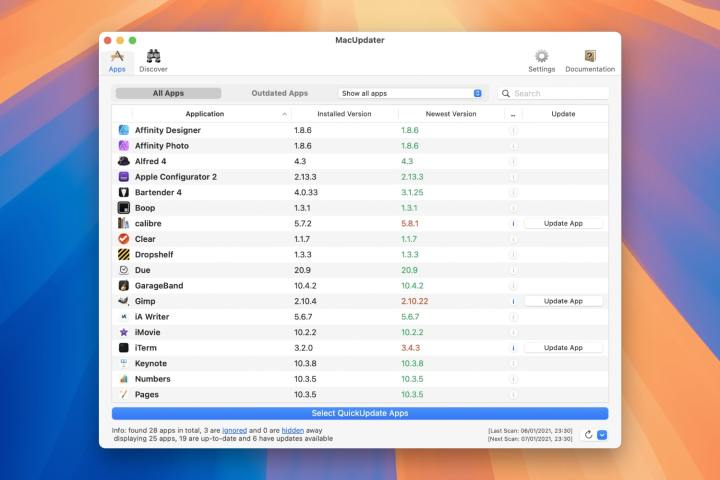
Task: Open the Documentation book icon
Action: (590, 60)
